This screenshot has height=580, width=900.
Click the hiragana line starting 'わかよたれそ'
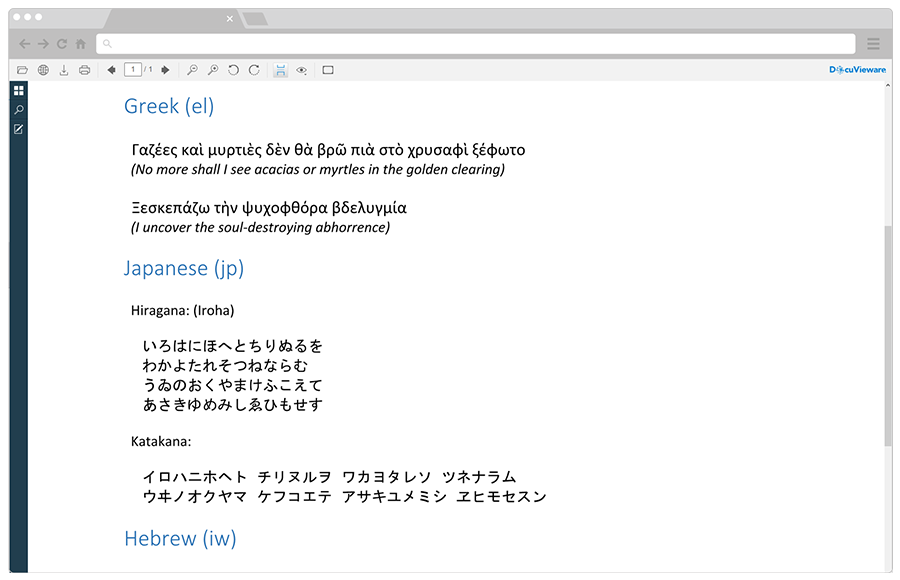[225, 366]
